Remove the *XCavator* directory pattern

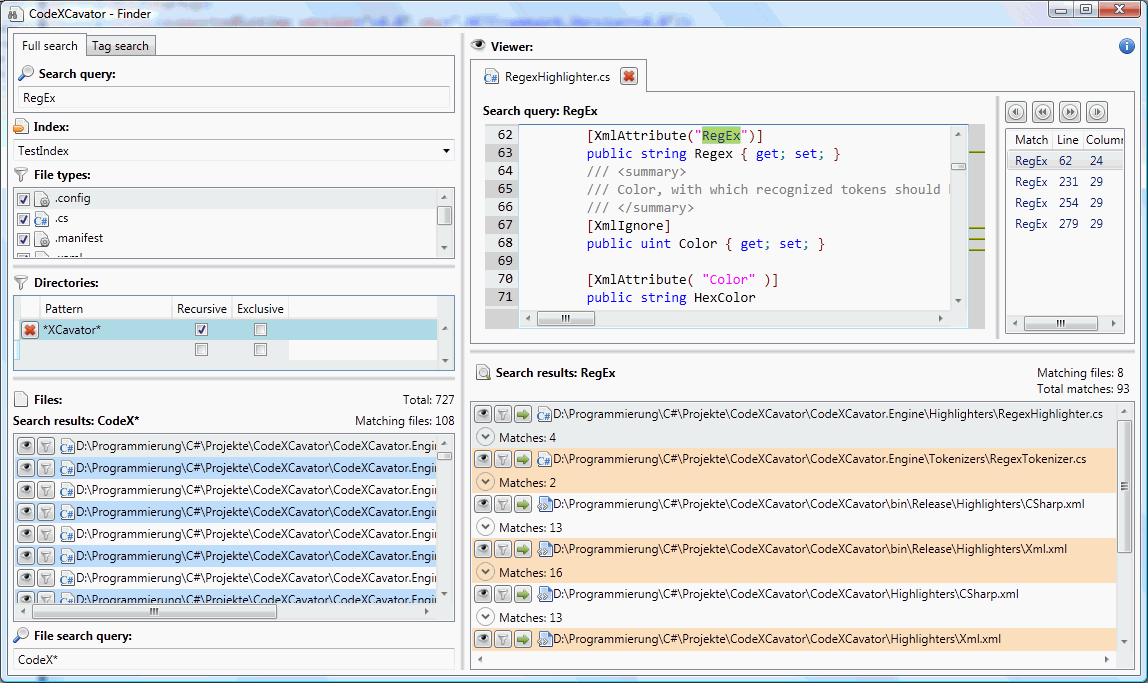point(30,330)
